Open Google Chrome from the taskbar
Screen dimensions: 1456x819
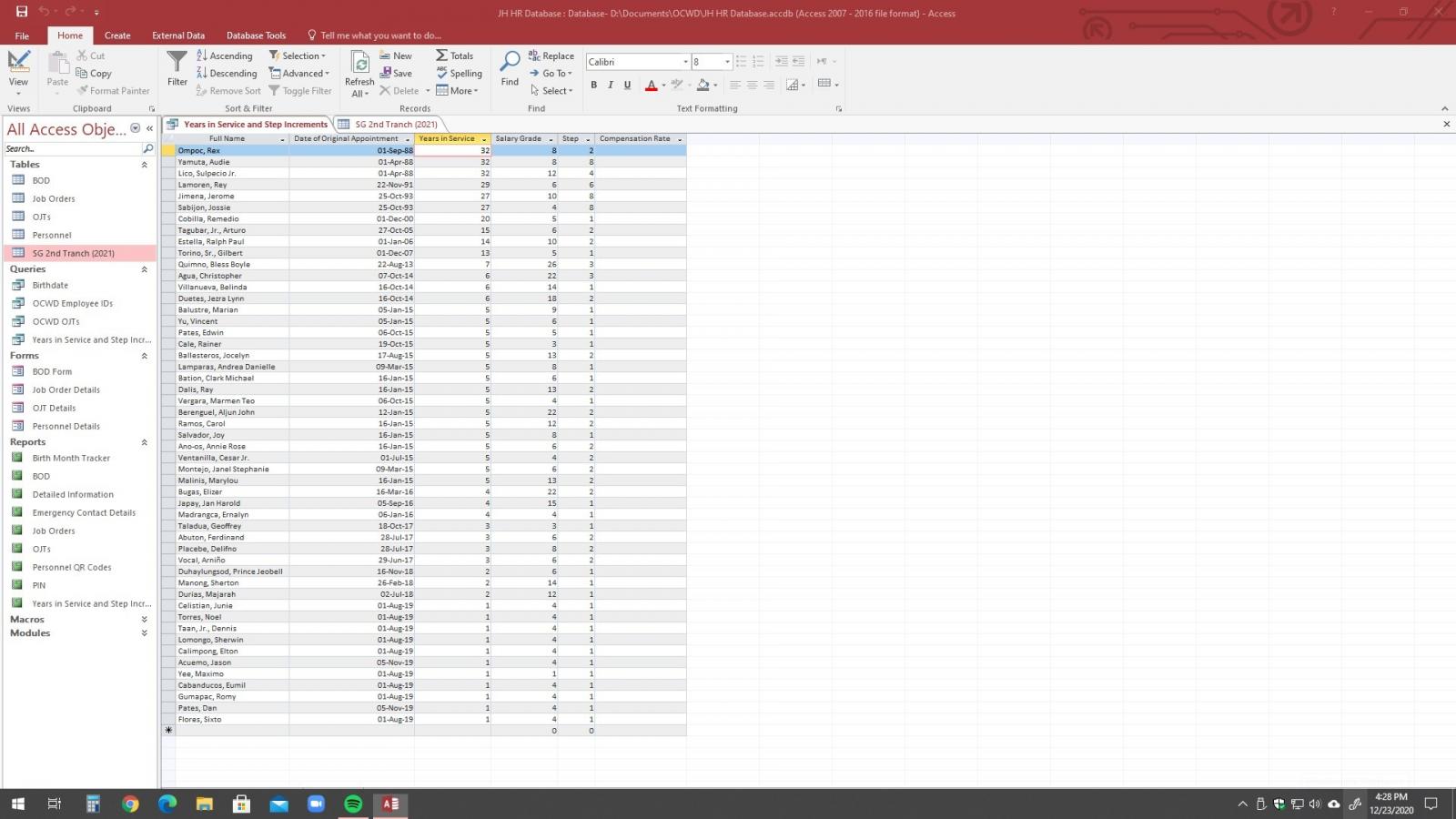[130, 804]
